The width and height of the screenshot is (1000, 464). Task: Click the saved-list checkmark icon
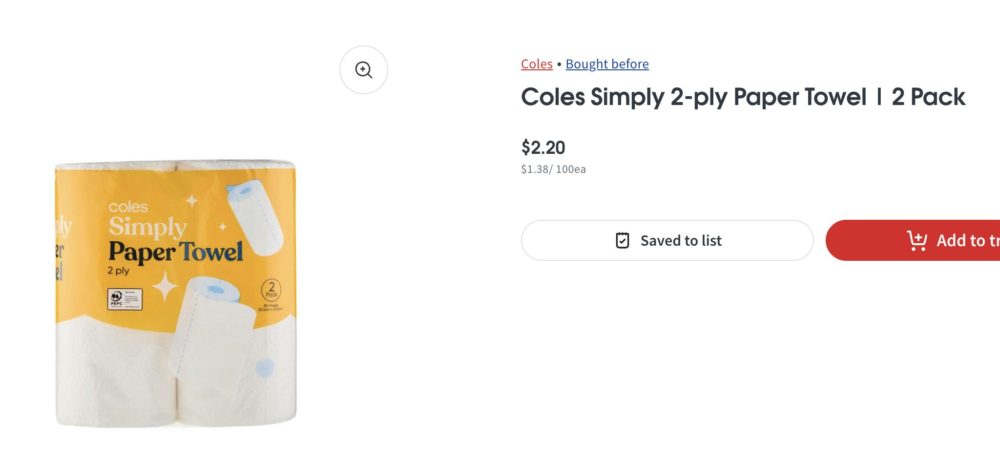pos(622,240)
